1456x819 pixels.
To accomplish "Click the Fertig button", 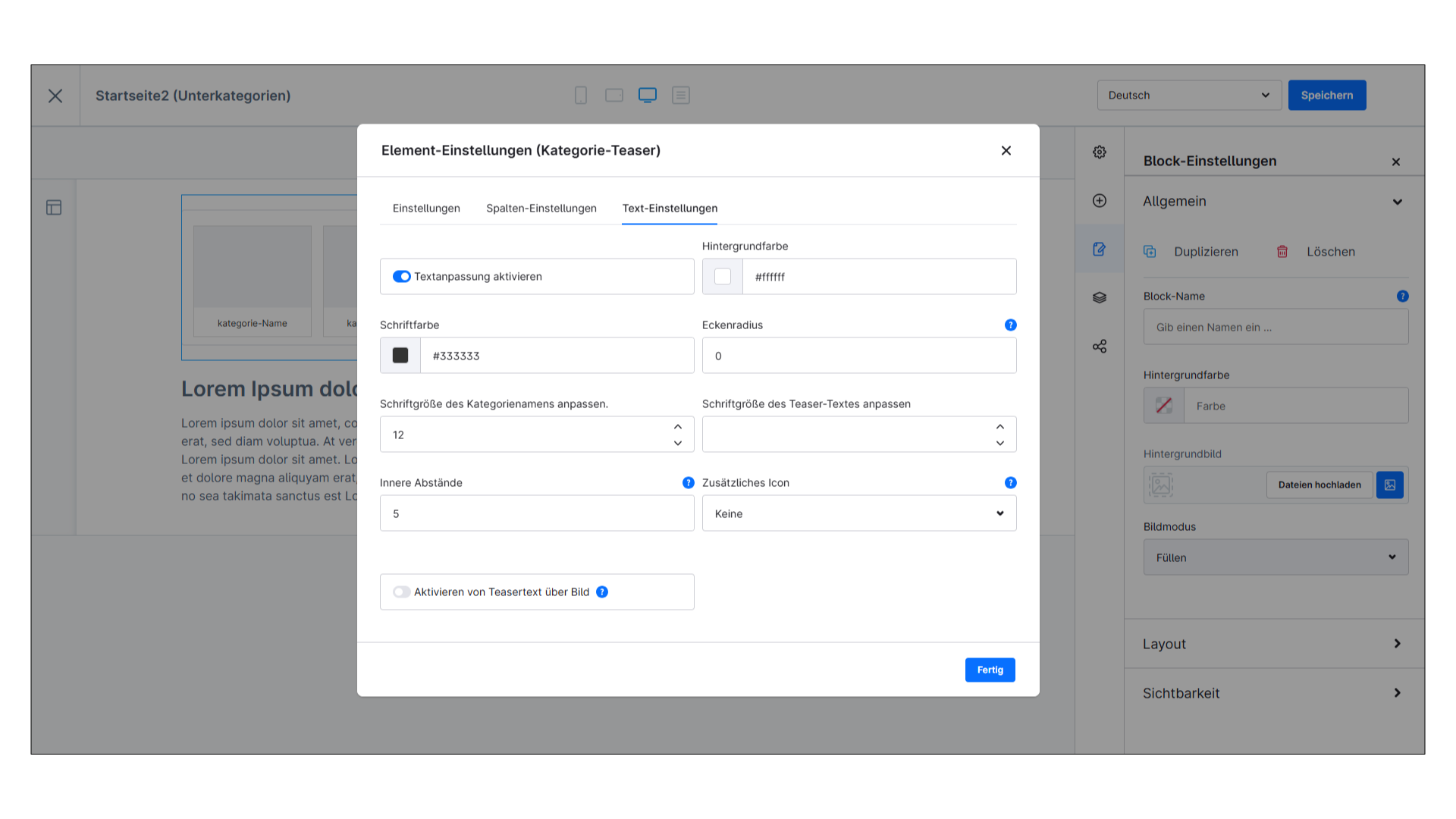I will coord(990,670).
